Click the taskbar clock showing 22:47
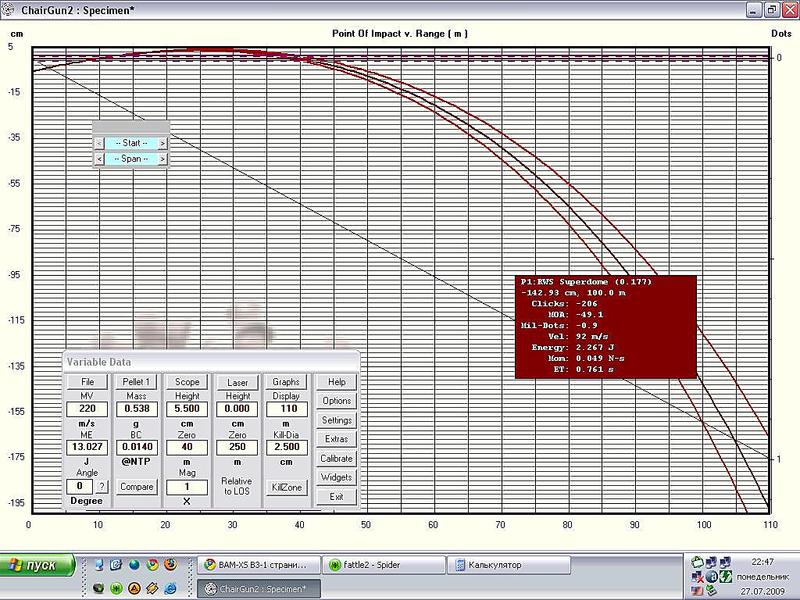Viewport: 800px width, 600px height. click(x=762, y=562)
